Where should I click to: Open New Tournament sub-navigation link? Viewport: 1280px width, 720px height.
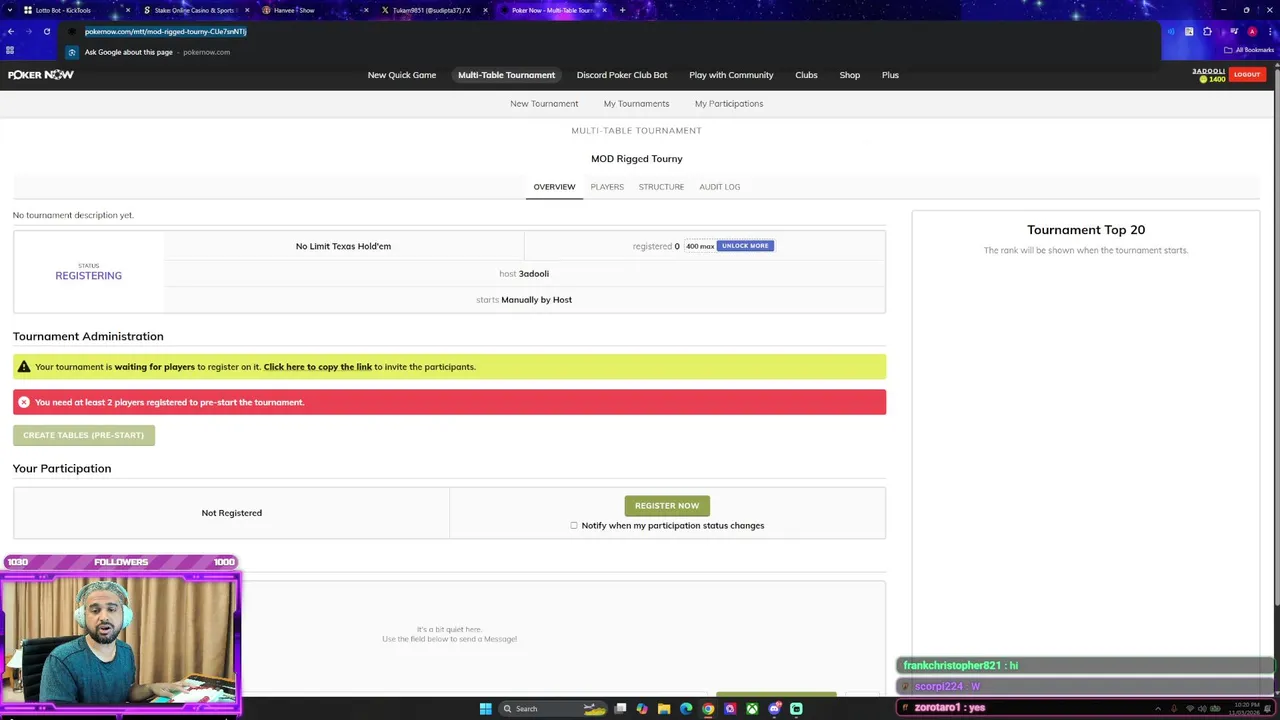tap(544, 103)
